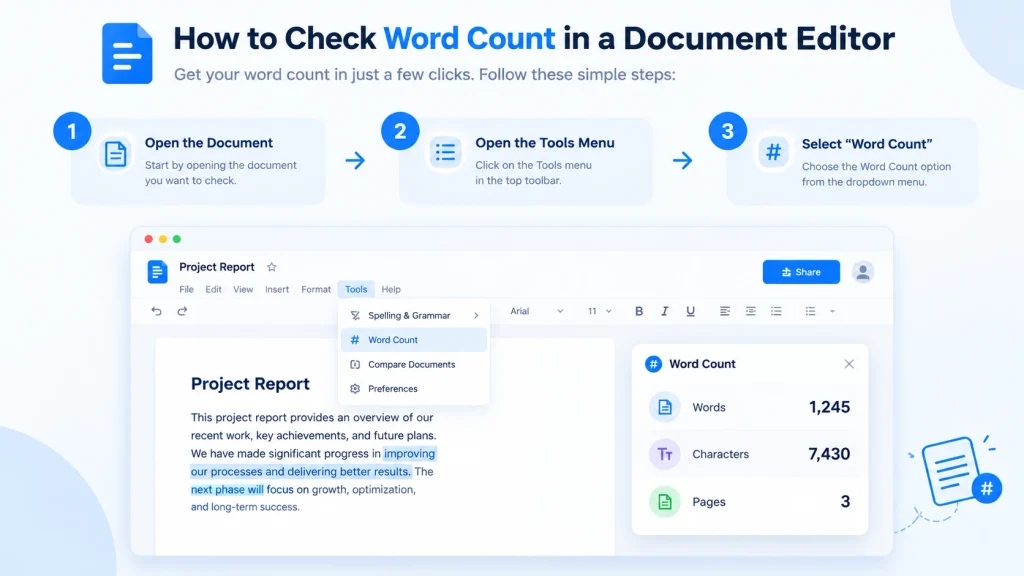1024x576 pixels.
Task: Click the 'Open the Document' step title
Action: pos(209,142)
